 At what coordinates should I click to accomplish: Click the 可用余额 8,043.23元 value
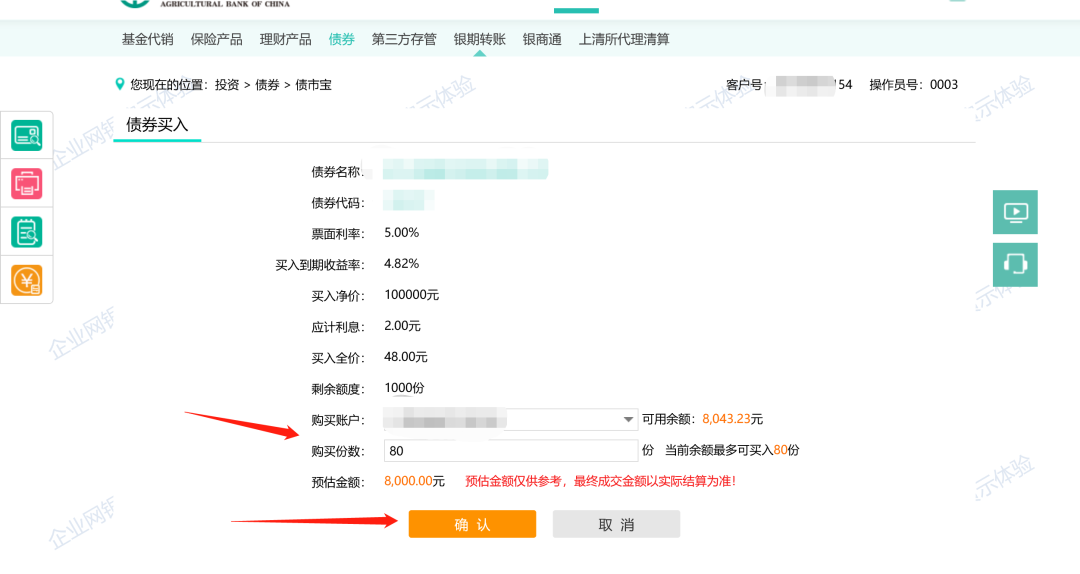(733, 419)
